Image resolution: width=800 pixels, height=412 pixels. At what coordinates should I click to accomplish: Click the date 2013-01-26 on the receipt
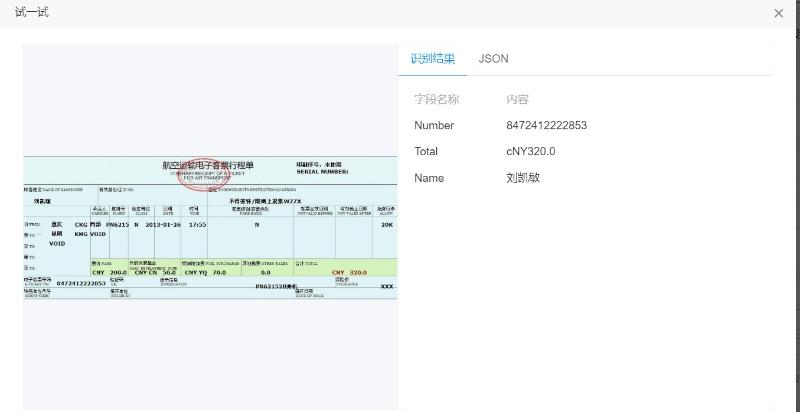pyautogui.click(x=163, y=224)
